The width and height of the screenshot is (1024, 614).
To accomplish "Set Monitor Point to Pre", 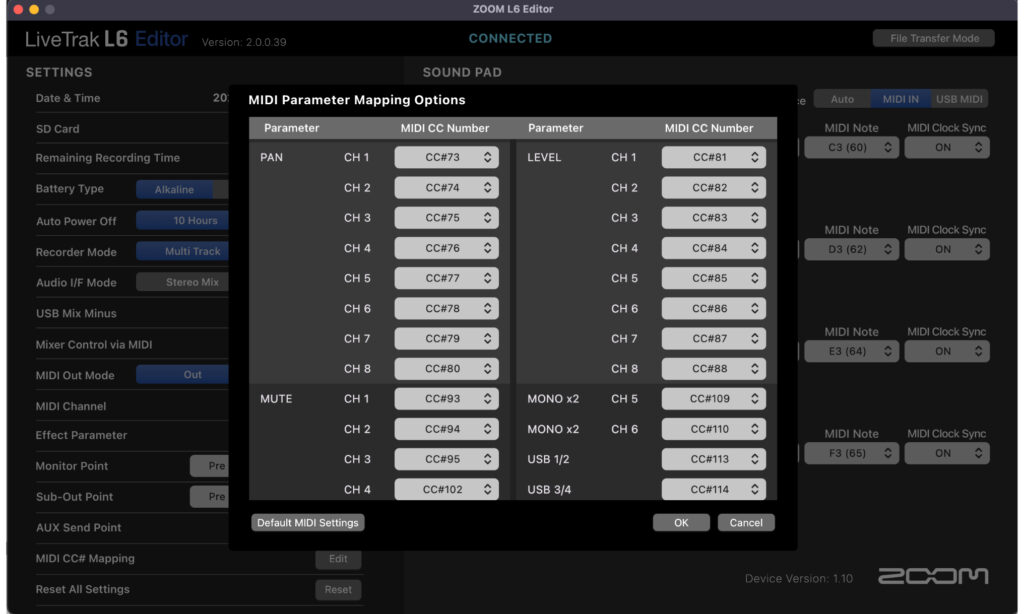I will click(210, 466).
